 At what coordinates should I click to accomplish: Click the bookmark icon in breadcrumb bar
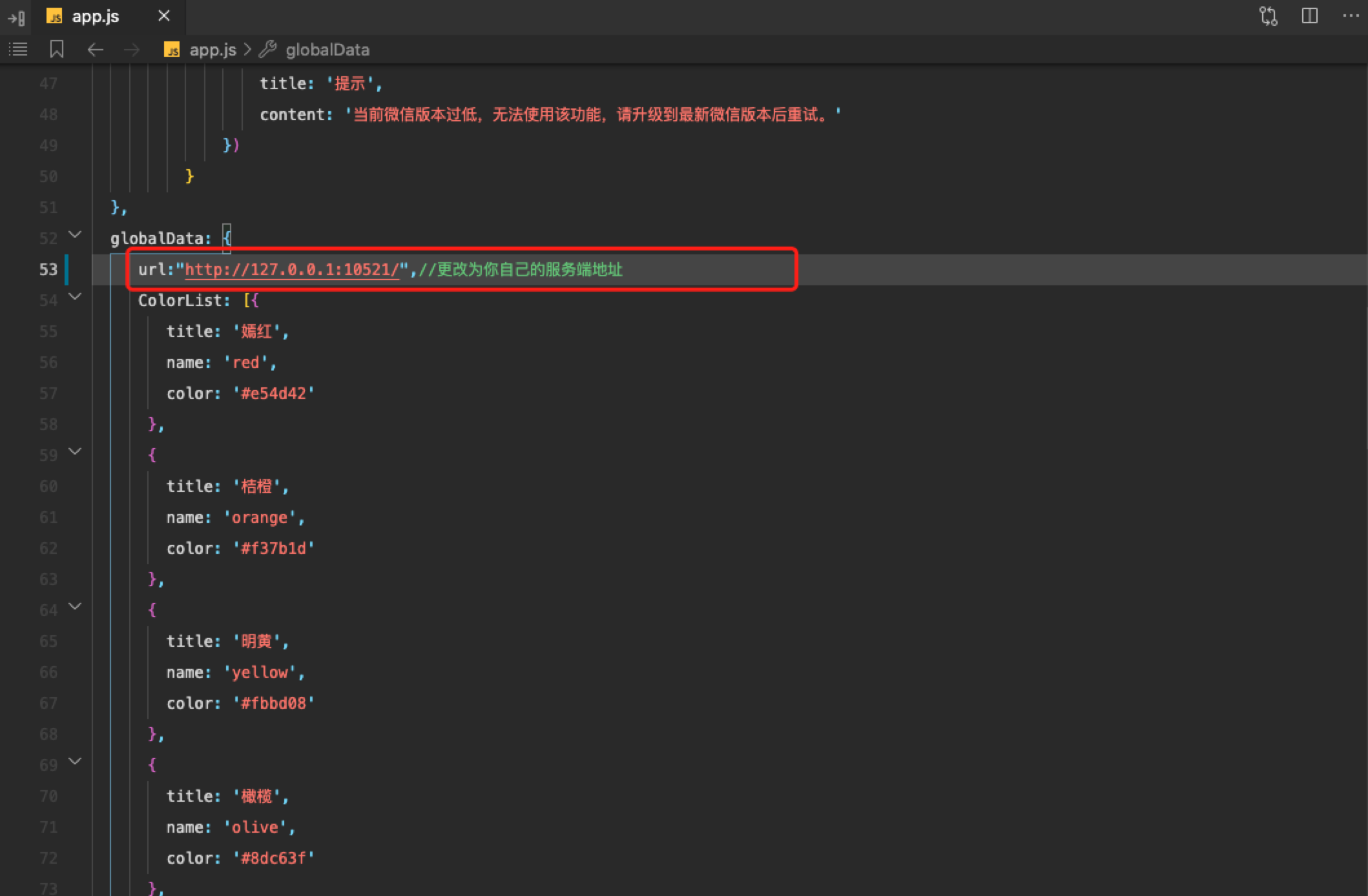point(57,49)
